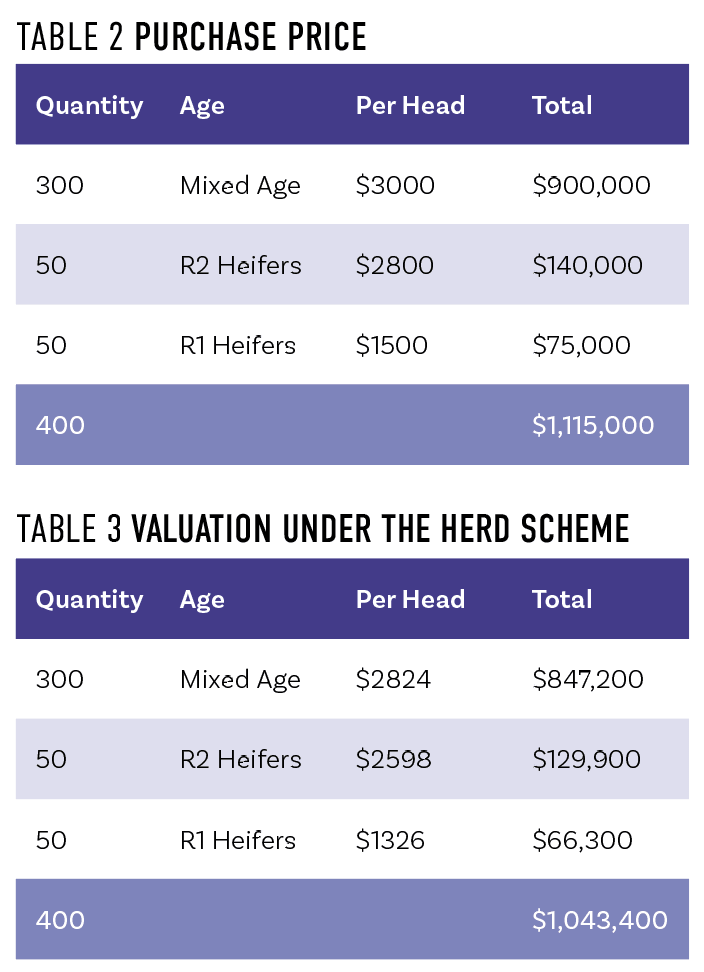
Task: Select the $1500 per head cell
Action: click(392, 345)
